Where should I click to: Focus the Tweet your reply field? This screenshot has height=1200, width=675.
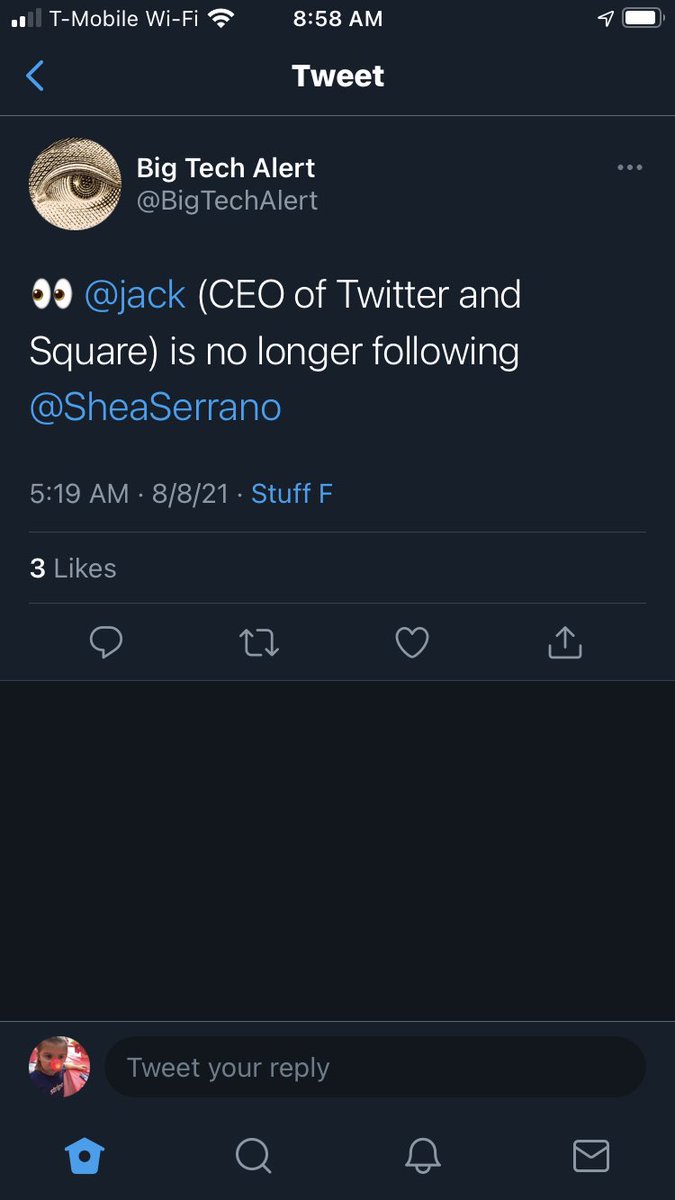pyautogui.click(x=375, y=1067)
